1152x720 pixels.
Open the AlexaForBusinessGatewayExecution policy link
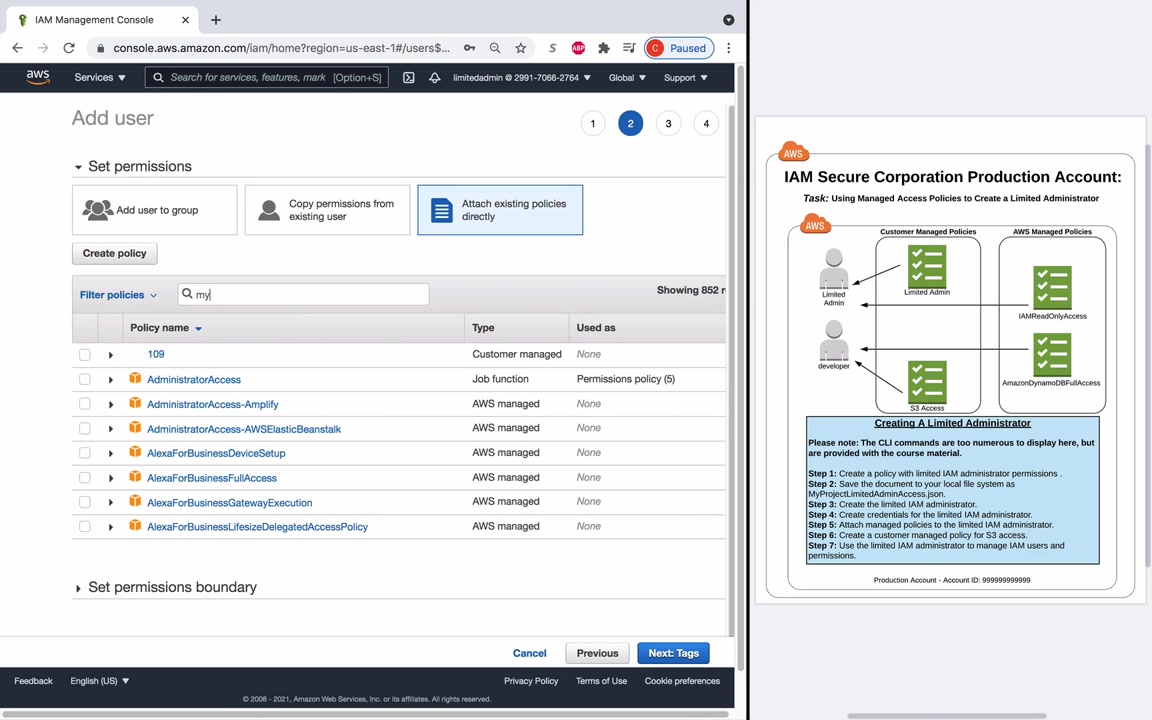click(x=229, y=503)
